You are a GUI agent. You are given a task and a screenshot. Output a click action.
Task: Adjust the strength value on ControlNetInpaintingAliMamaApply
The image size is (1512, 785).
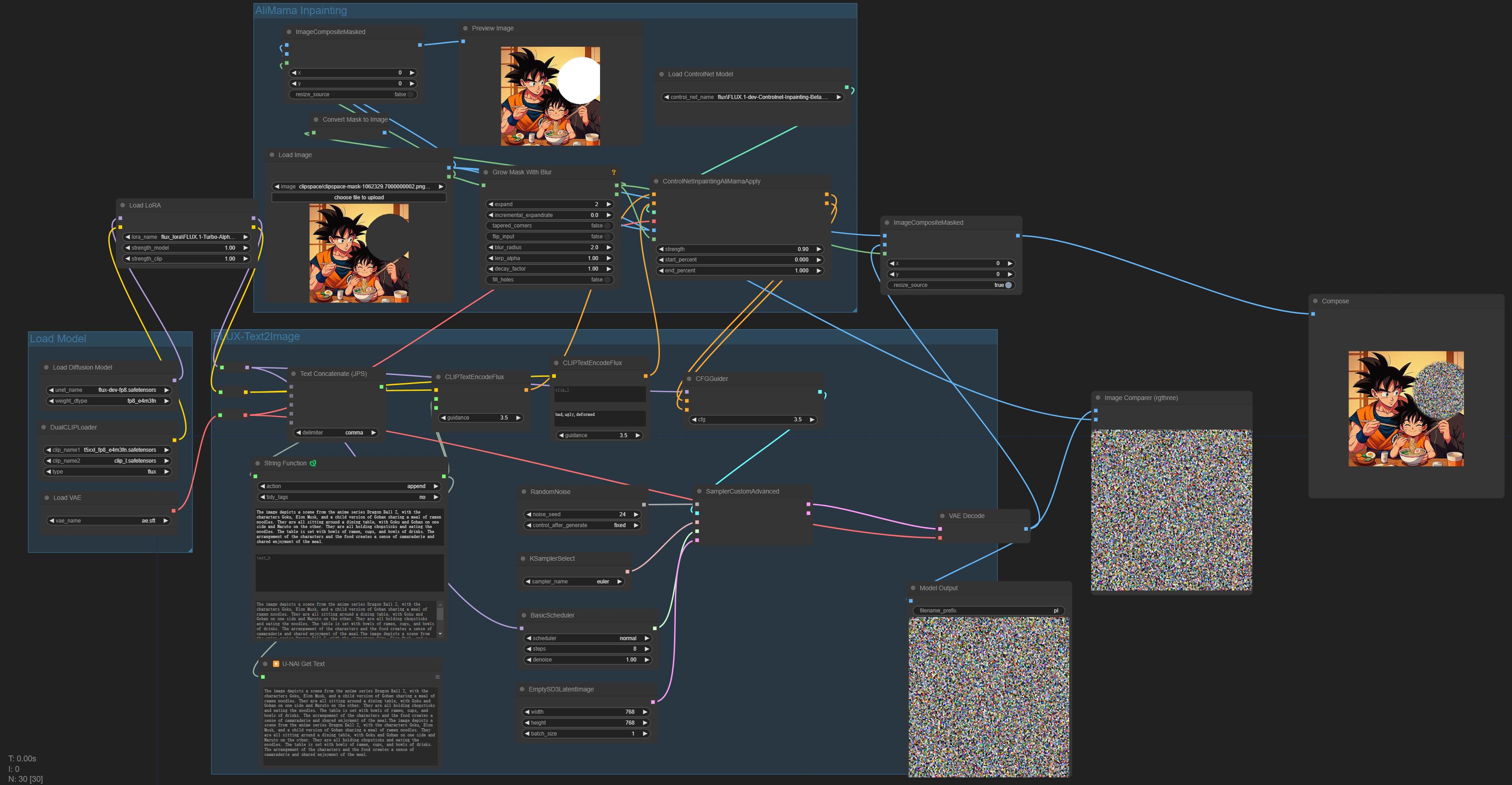[739, 249]
